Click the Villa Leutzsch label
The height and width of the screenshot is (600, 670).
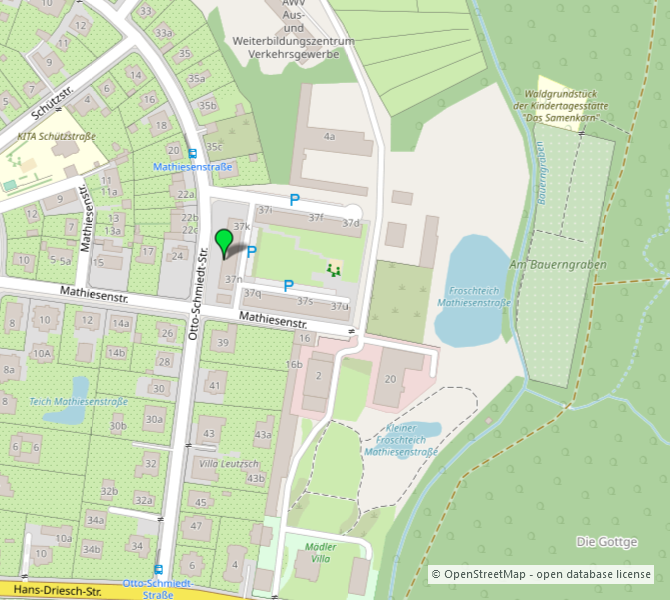(x=229, y=464)
